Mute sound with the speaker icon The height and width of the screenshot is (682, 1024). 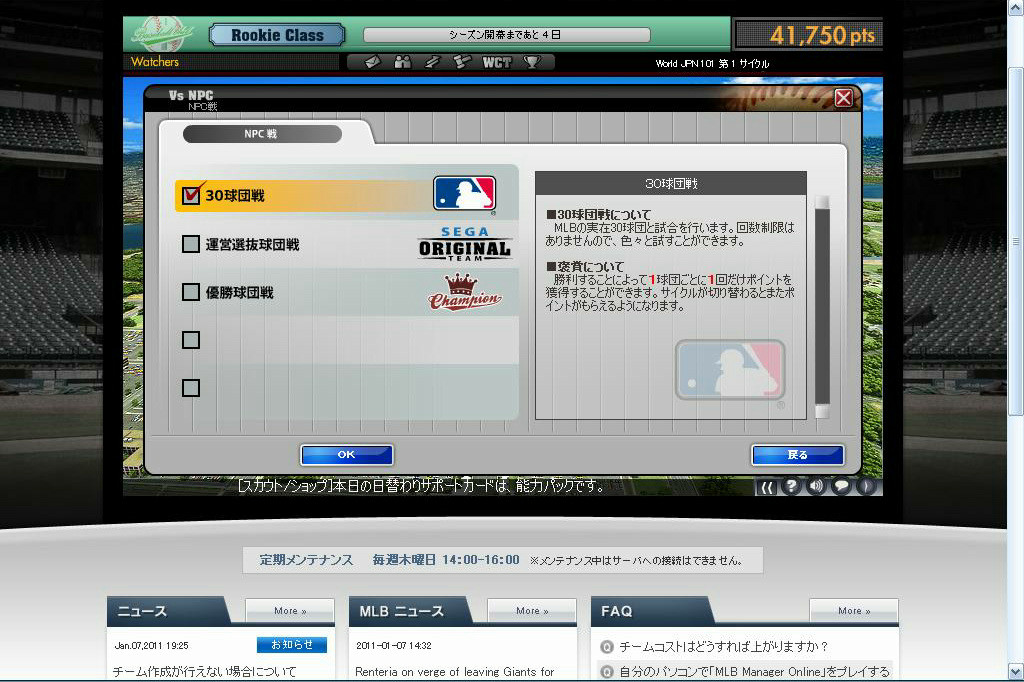(816, 486)
